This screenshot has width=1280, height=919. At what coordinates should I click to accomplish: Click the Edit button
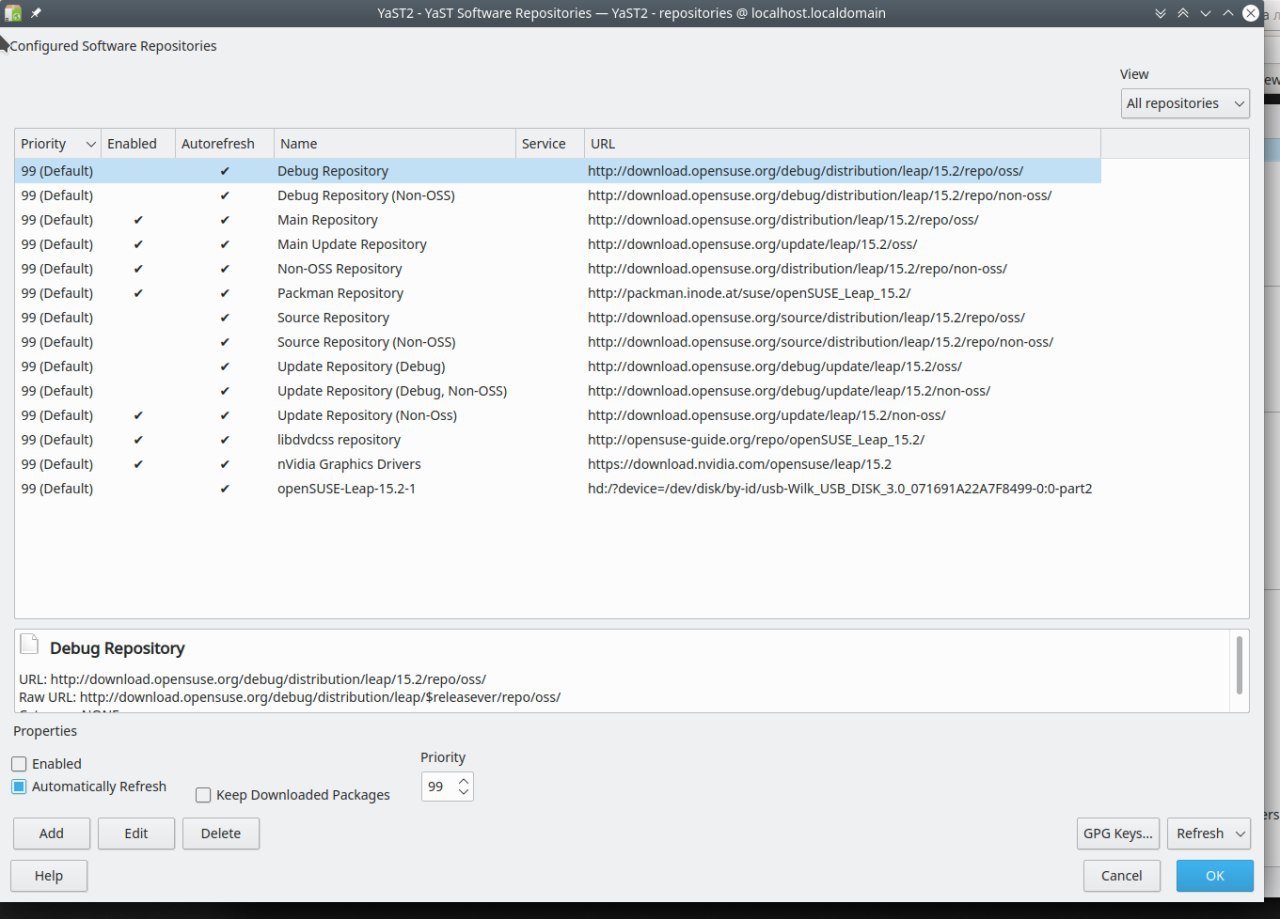click(136, 833)
